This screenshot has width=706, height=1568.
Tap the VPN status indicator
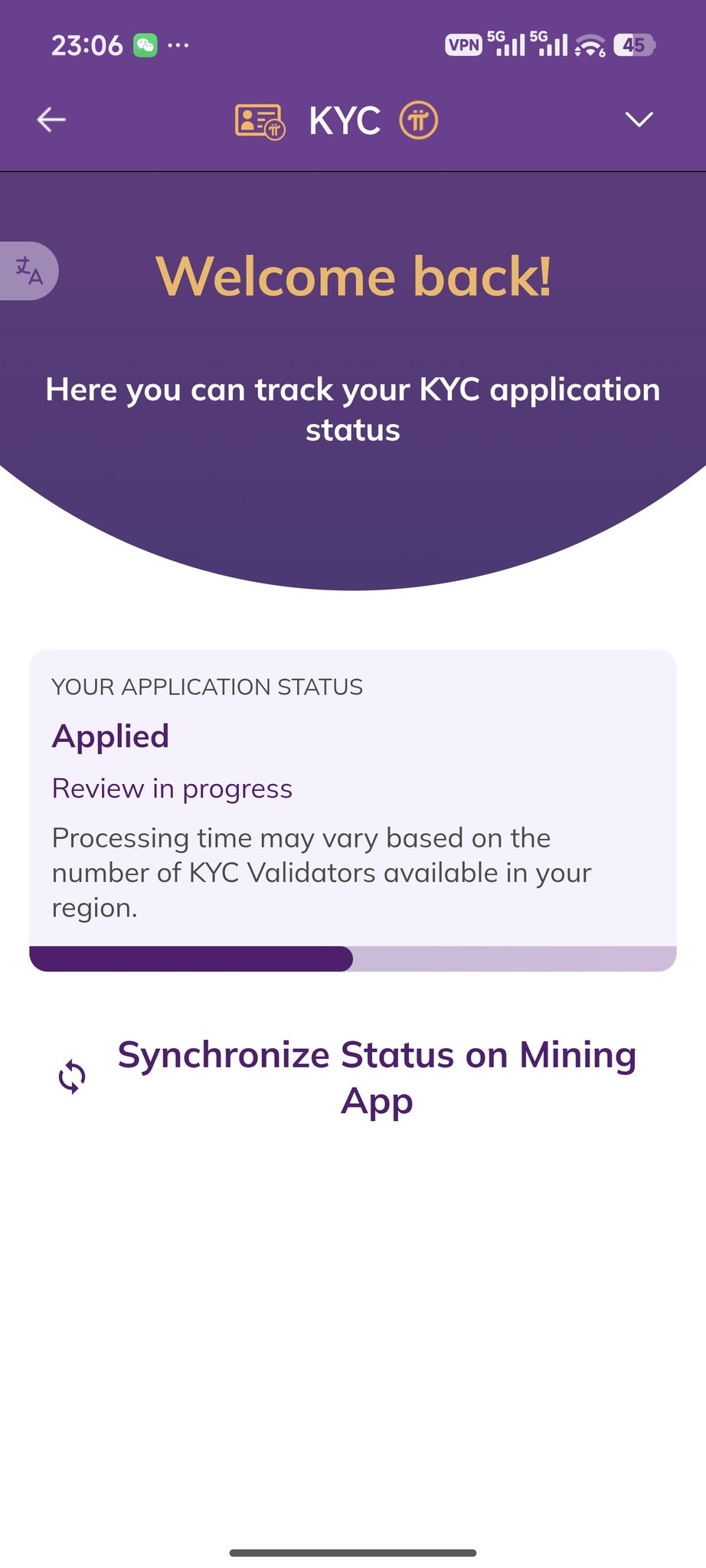463,45
